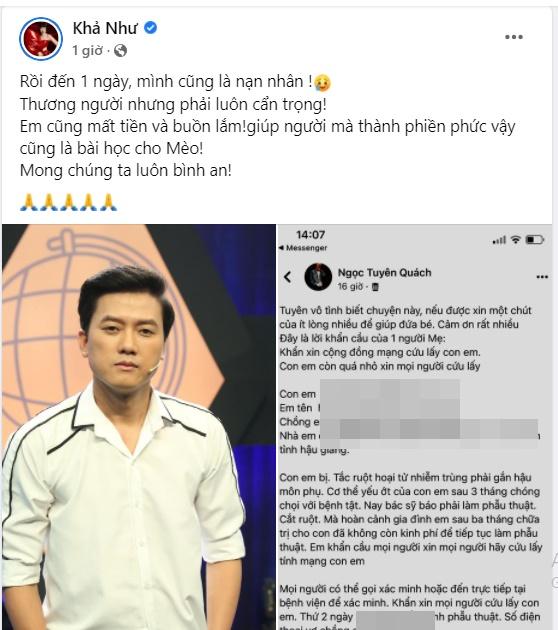Click the 16 giờ timestamp
This screenshot has height=630, width=558.
(x=350, y=286)
